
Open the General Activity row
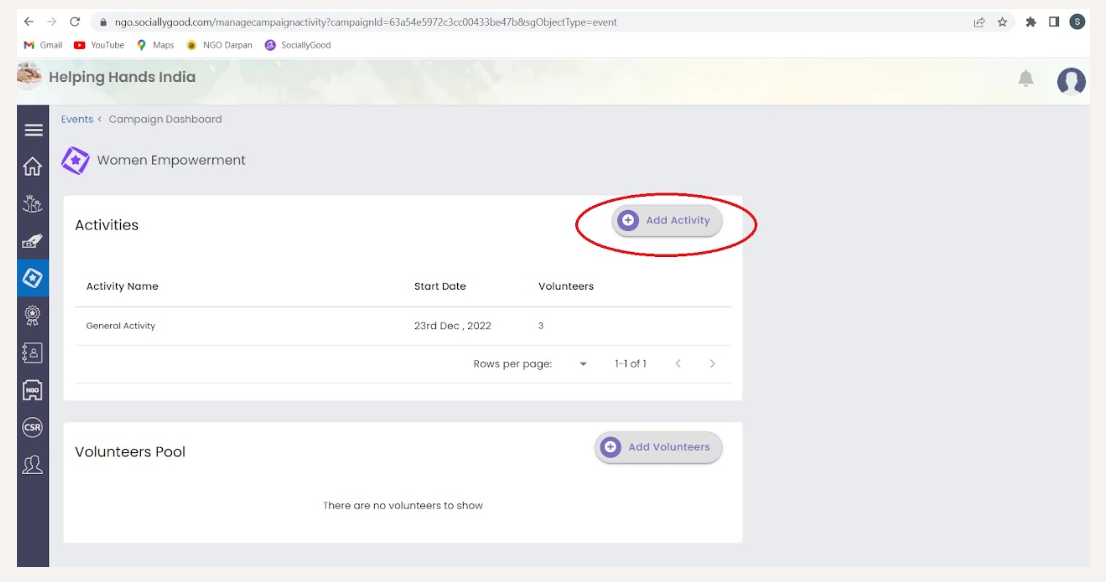[403, 326]
